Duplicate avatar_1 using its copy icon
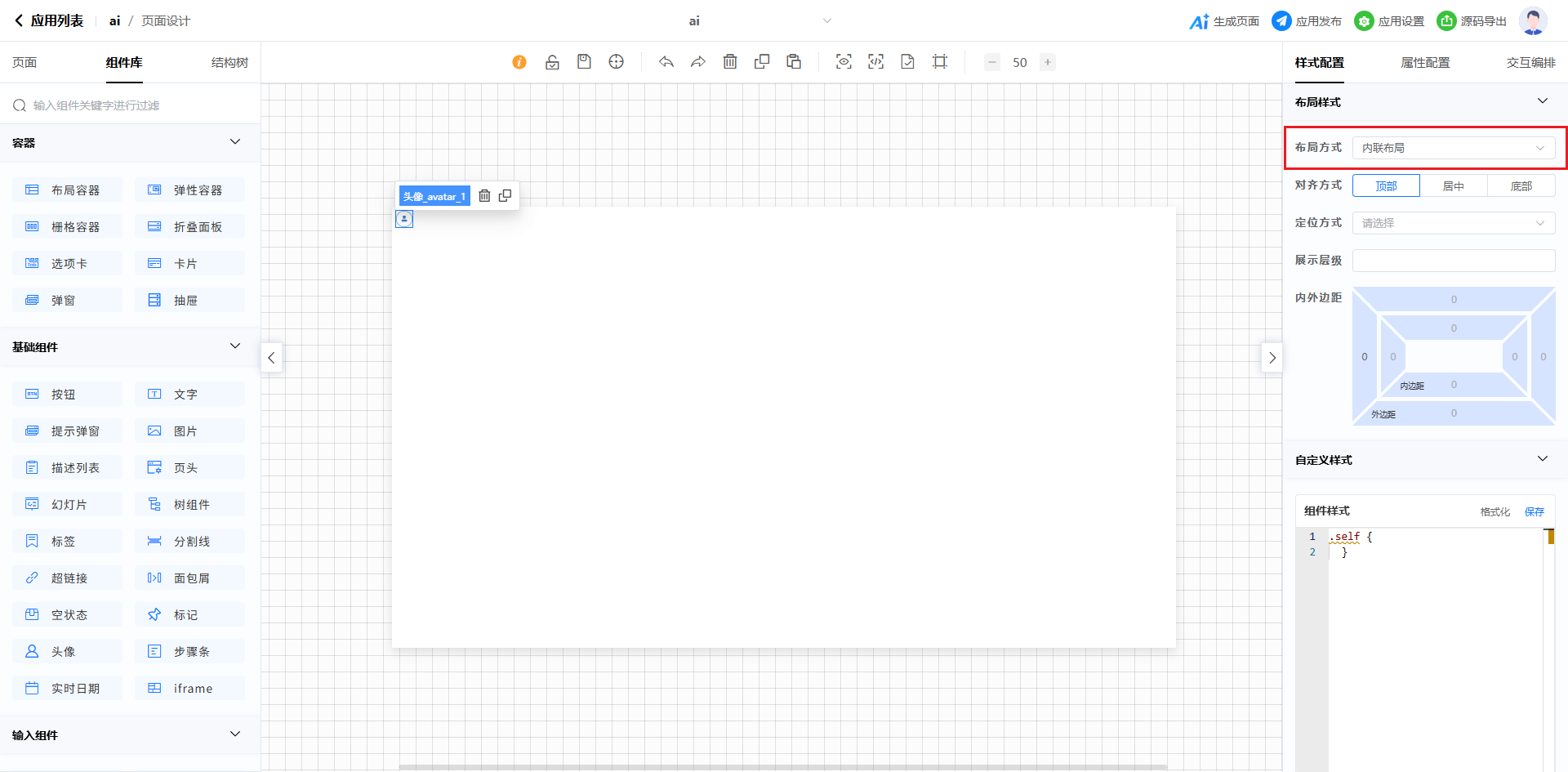Screen dimensions: 1568x772 pyautogui.click(x=506, y=196)
